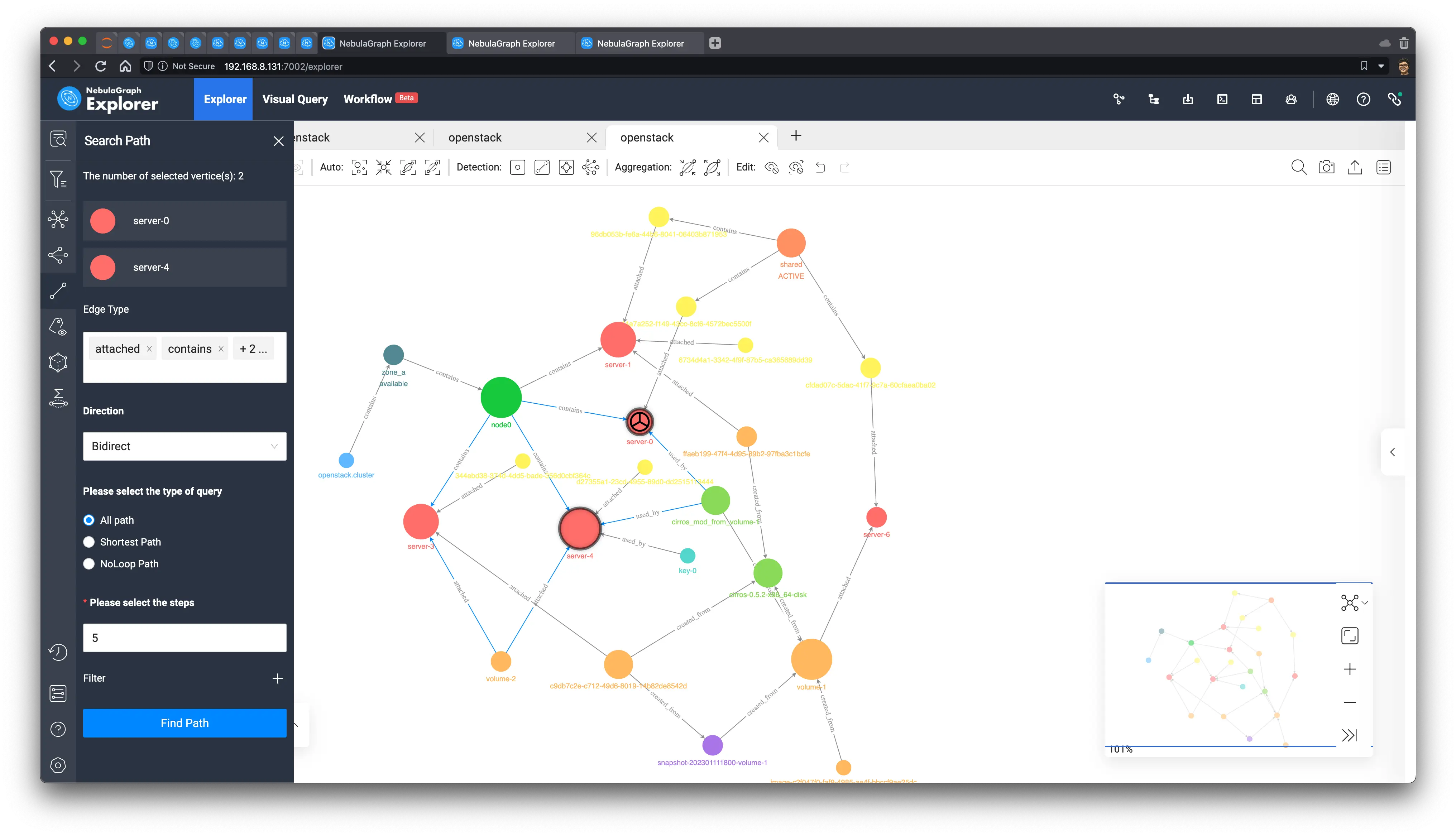Click the server-0 red color swatch

(x=103, y=221)
